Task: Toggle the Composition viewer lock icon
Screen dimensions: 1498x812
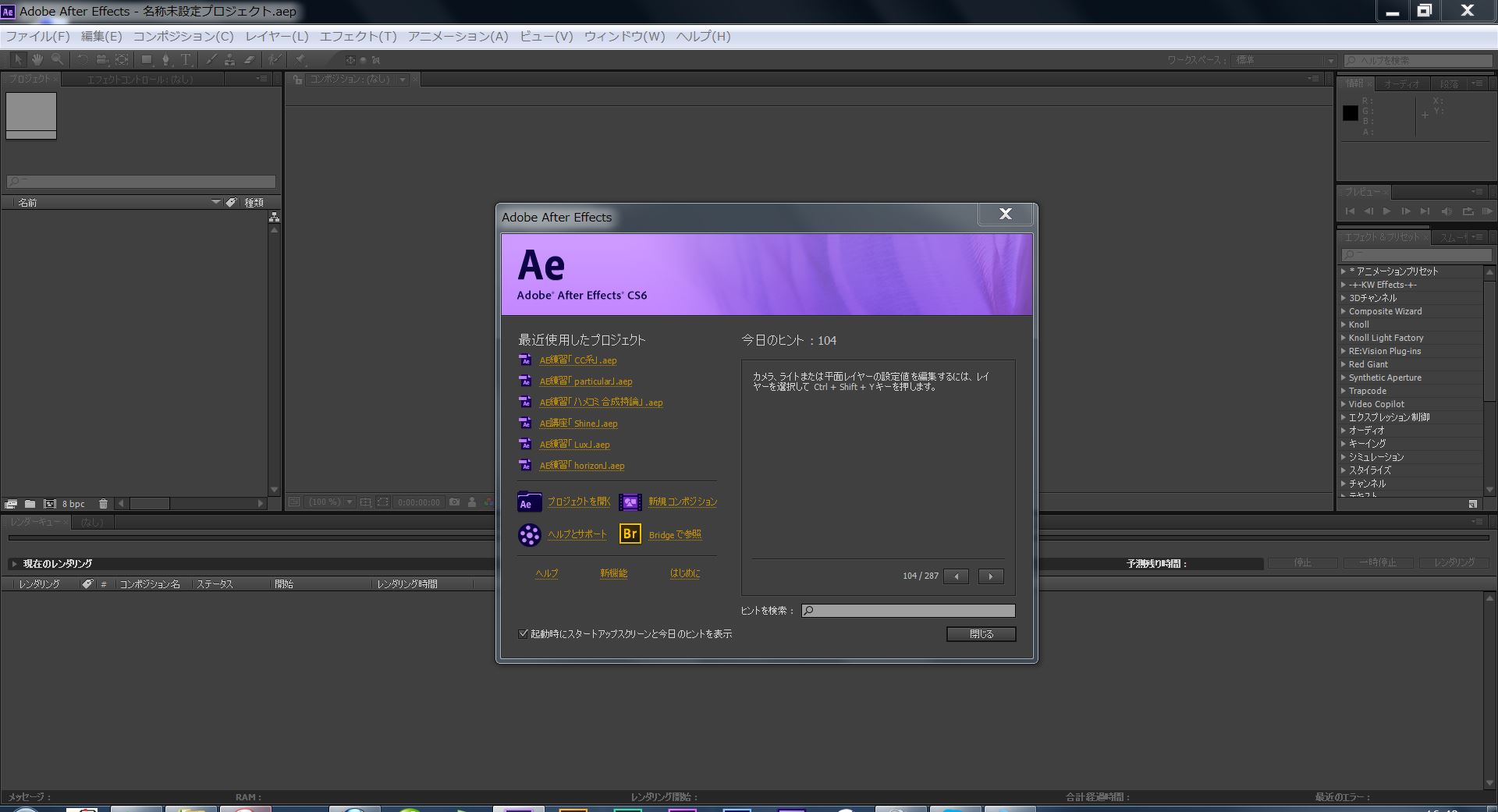Action: click(x=296, y=79)
